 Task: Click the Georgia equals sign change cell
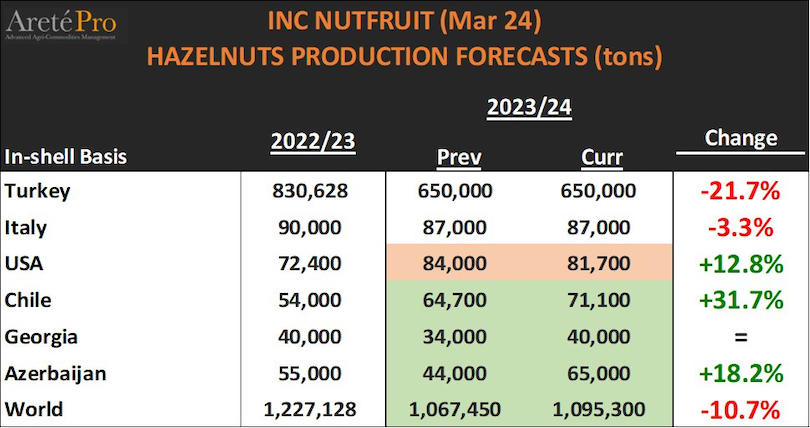click(740, 336)
